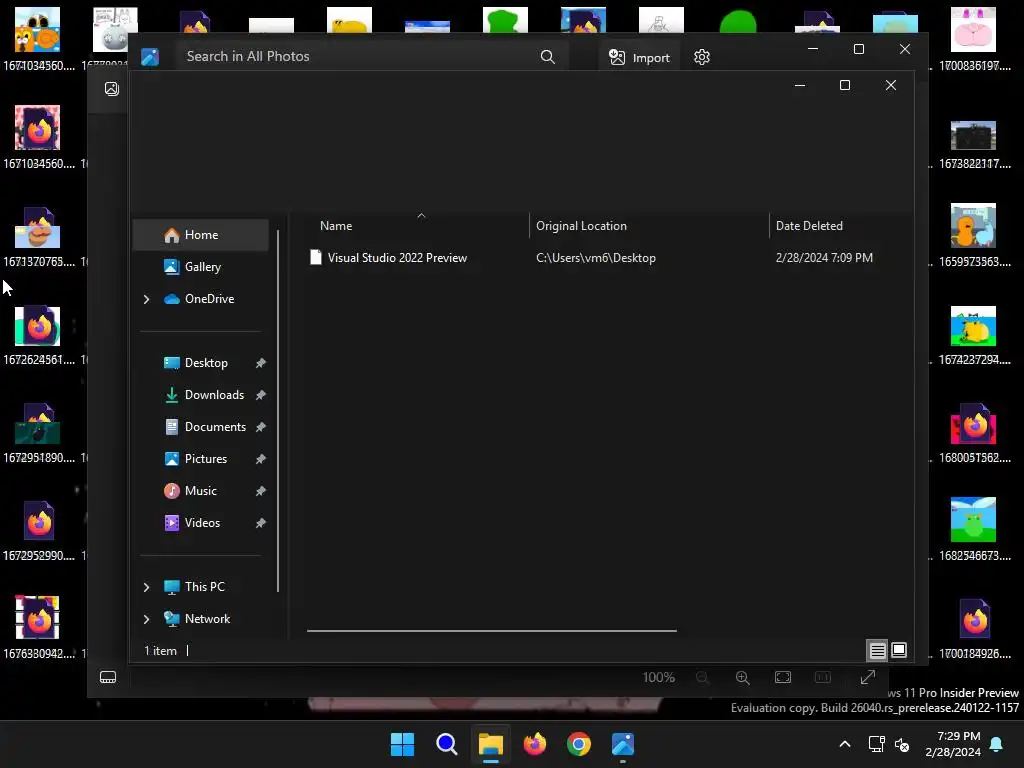1024x768 pixels.
Task: Select Network in the sidebar
Action: 207,619
